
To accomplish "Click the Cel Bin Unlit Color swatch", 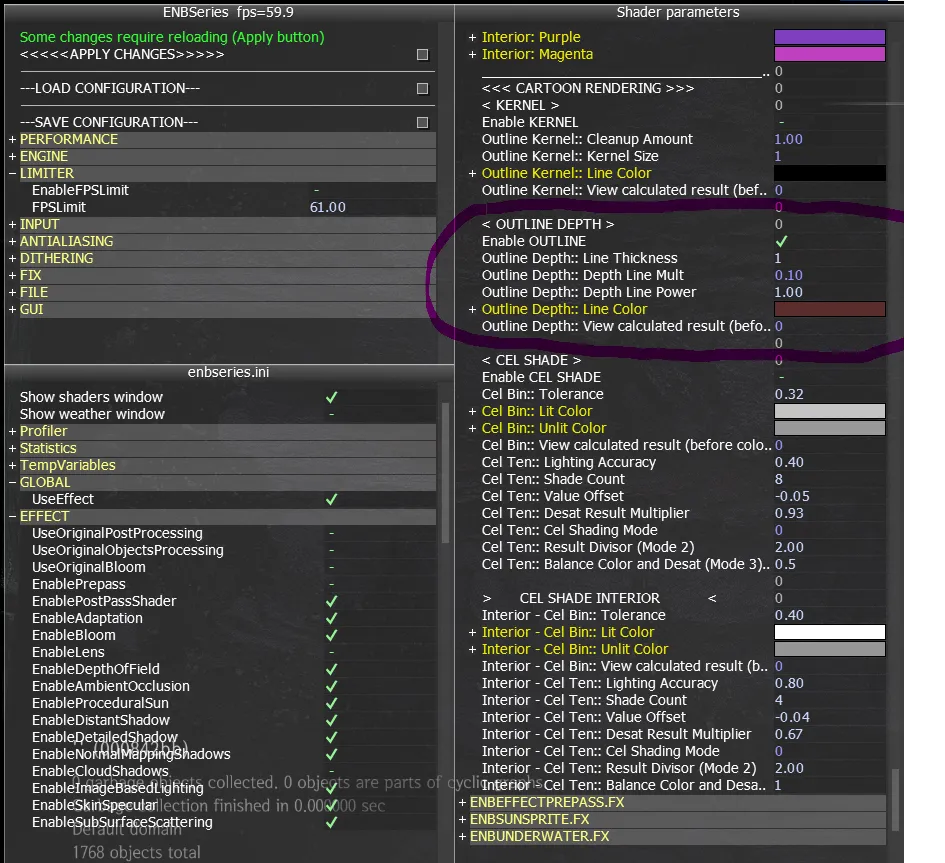I will tap(829, 428).
